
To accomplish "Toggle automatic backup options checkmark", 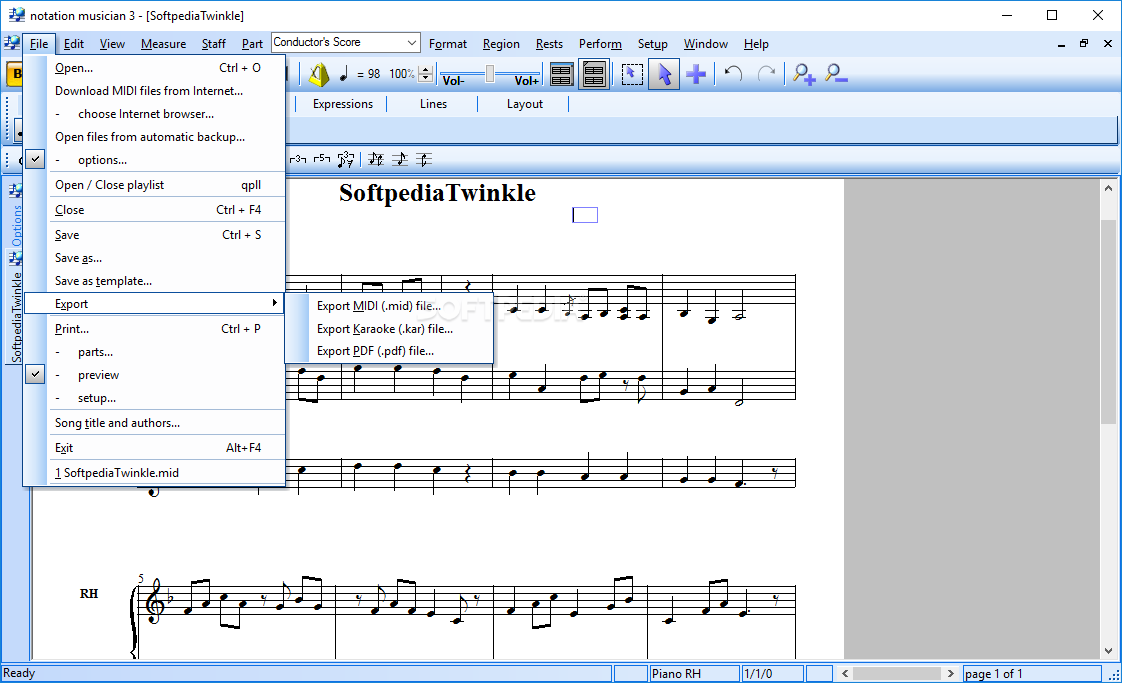I will coord(35,160).
